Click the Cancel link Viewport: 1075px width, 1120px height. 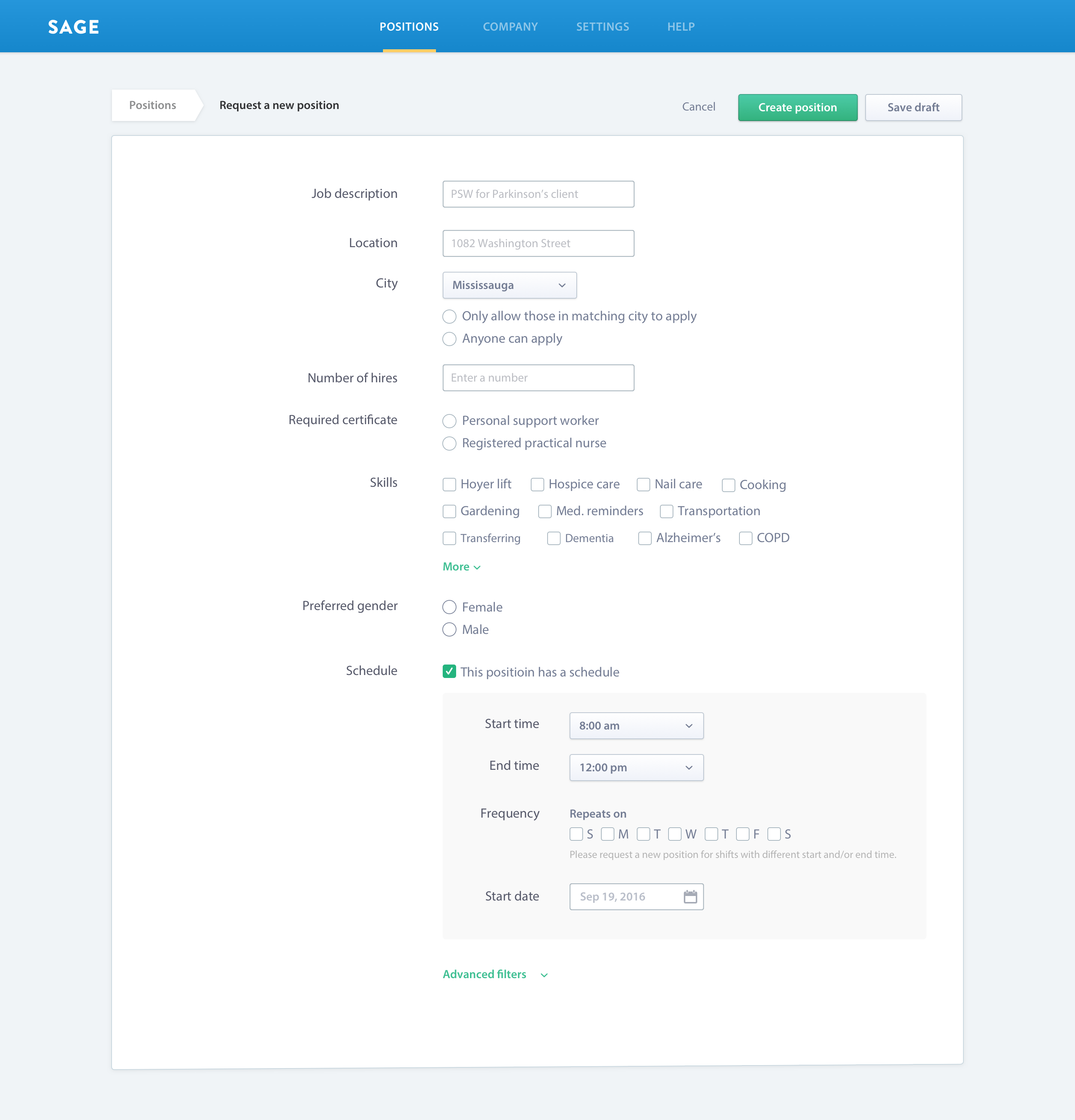pyautogui.click(x=699, y=107)
